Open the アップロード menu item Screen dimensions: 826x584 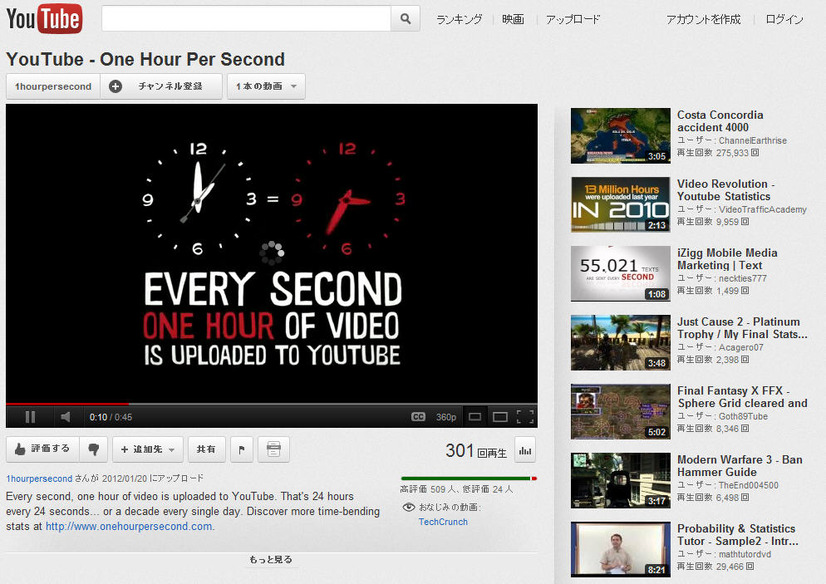573,19
